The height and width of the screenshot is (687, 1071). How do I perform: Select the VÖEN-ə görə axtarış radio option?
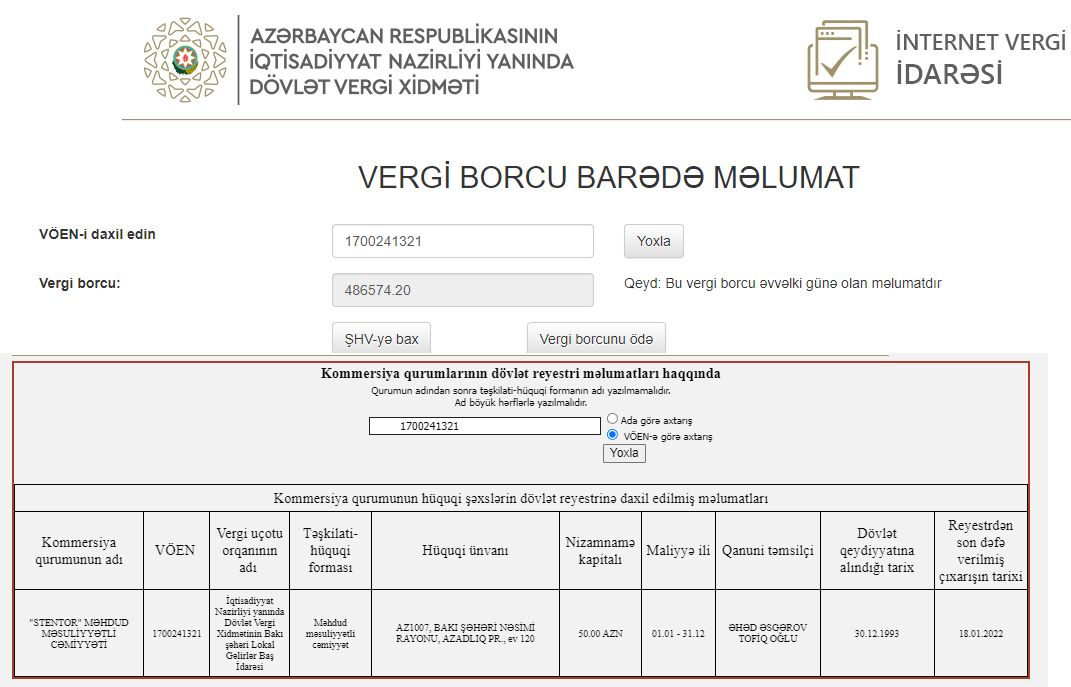tap(612, 434)
